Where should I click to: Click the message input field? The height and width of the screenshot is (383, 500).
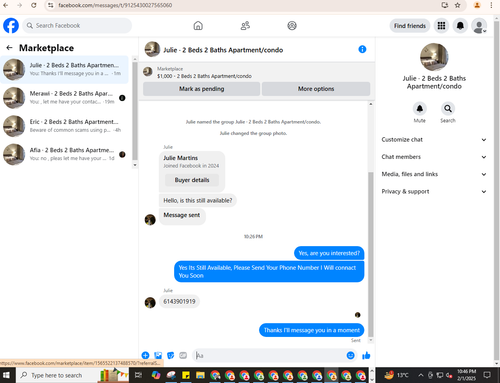(x=270, y=356)
